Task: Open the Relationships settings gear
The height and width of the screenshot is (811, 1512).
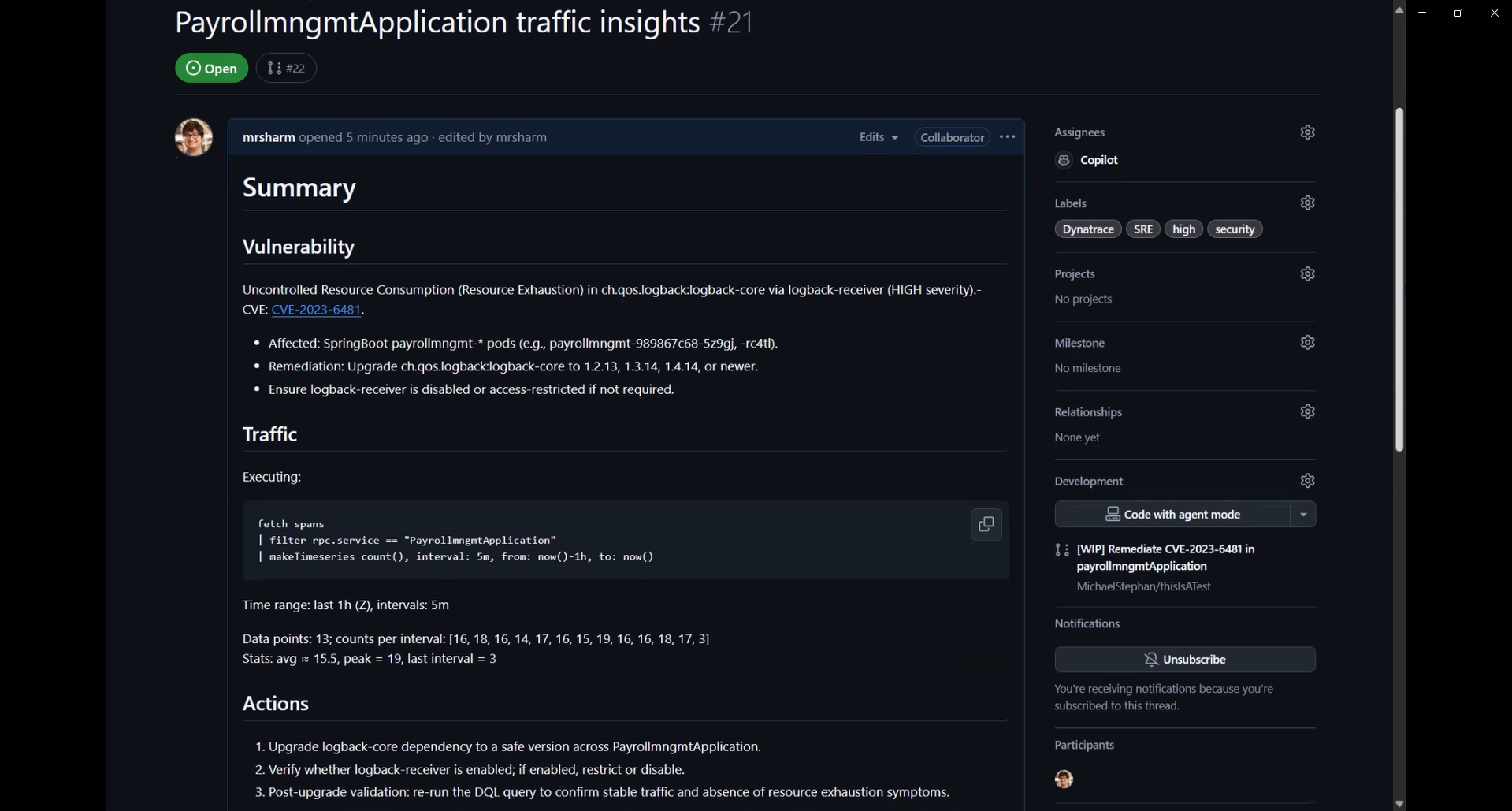Action: coord(1307,411)
